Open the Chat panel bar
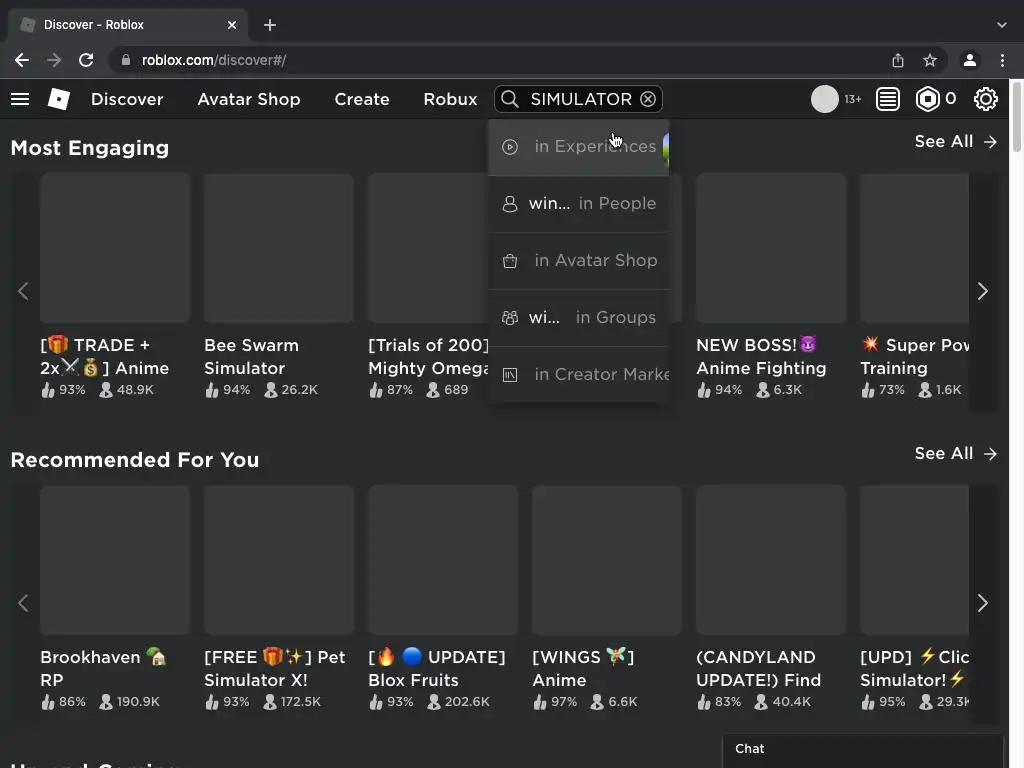Image resolution: width=1024 pixels, height=768 pixels. point(863,750)
